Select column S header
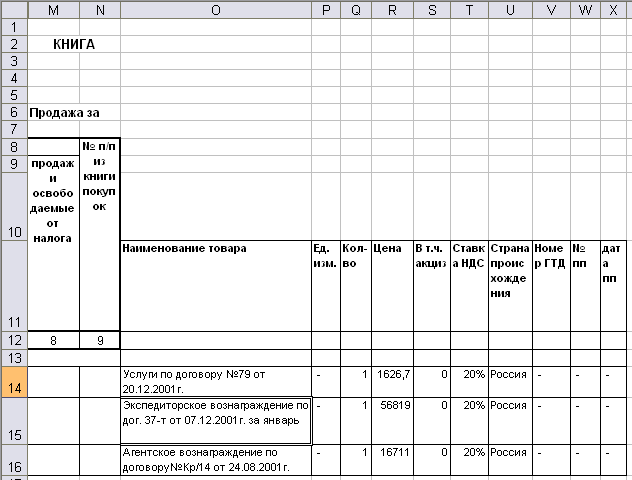 point(432,10)
